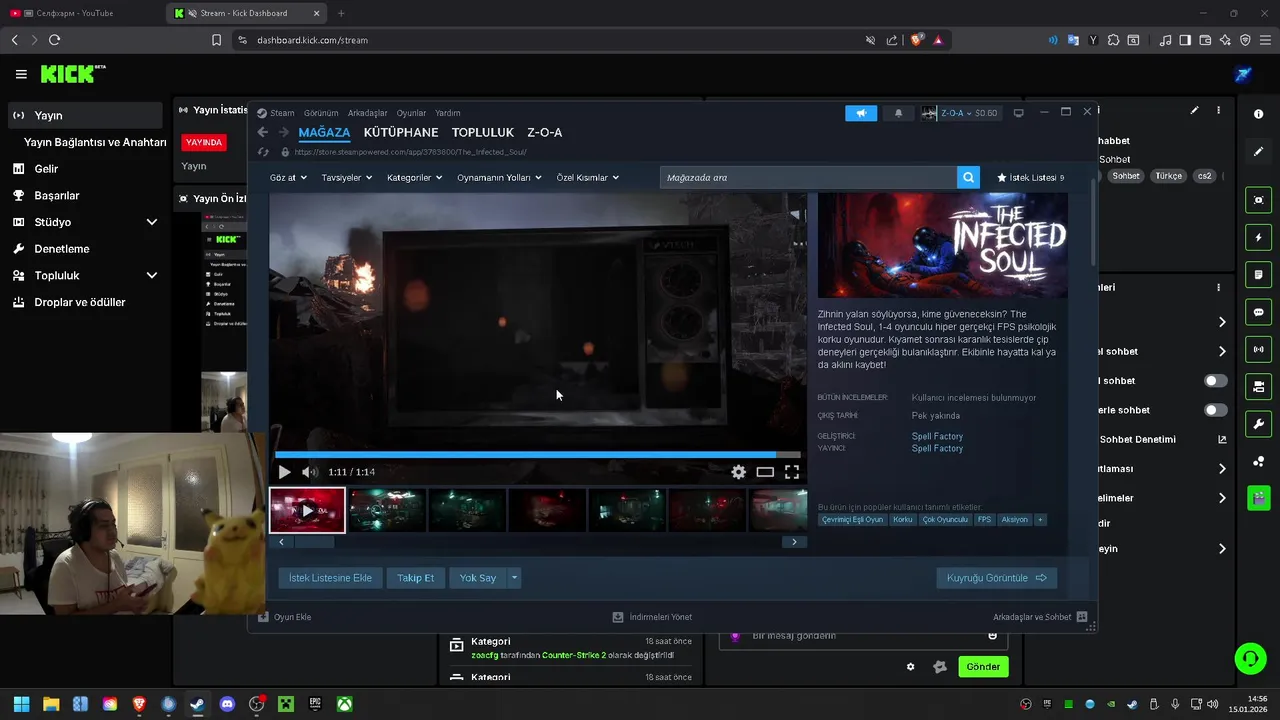This screenshot has width=1280, height=720.
Task: Open Oynamanın Yolları dropdown
Action: [499, 177]
